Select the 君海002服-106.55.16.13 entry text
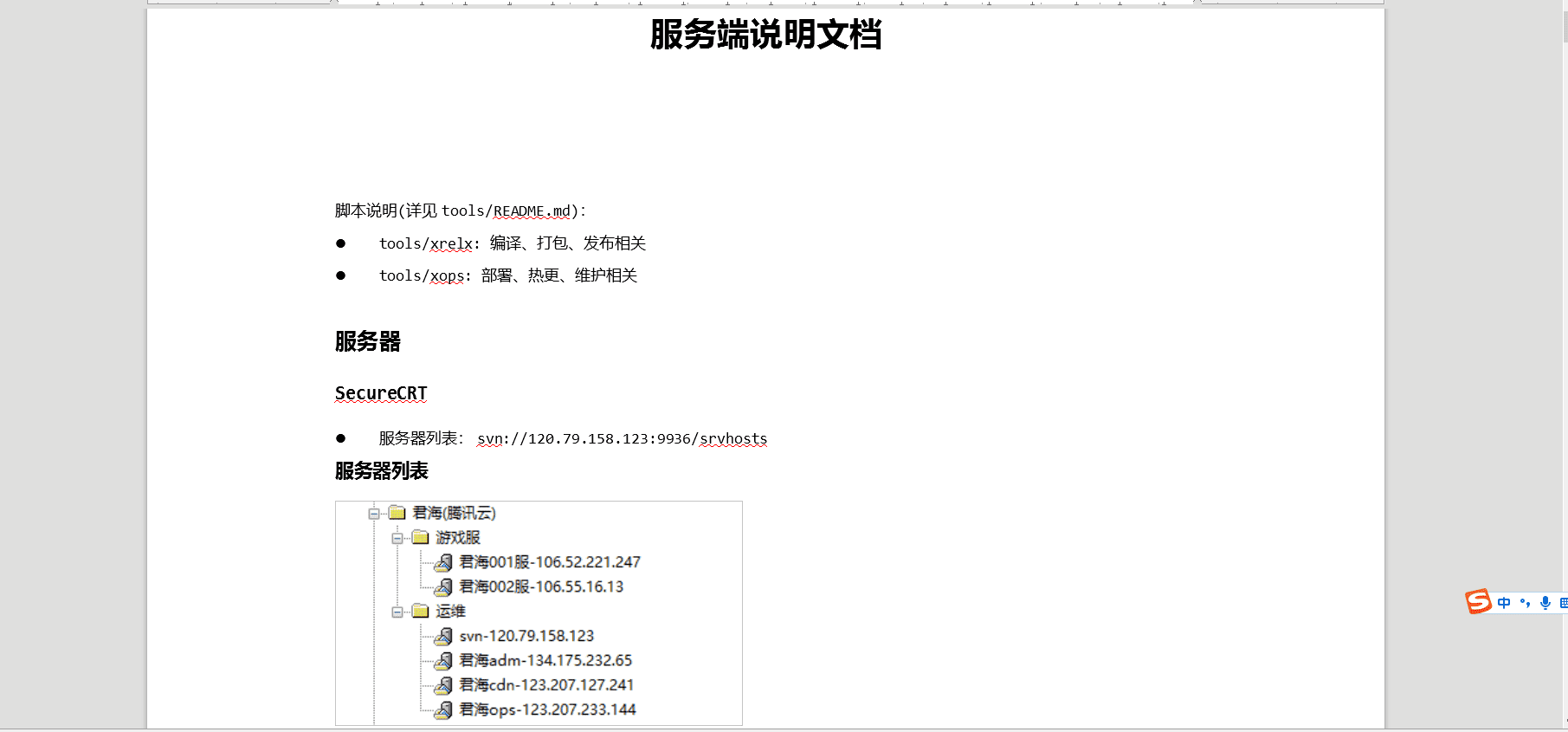1568x732 pixels. [541, 586]
